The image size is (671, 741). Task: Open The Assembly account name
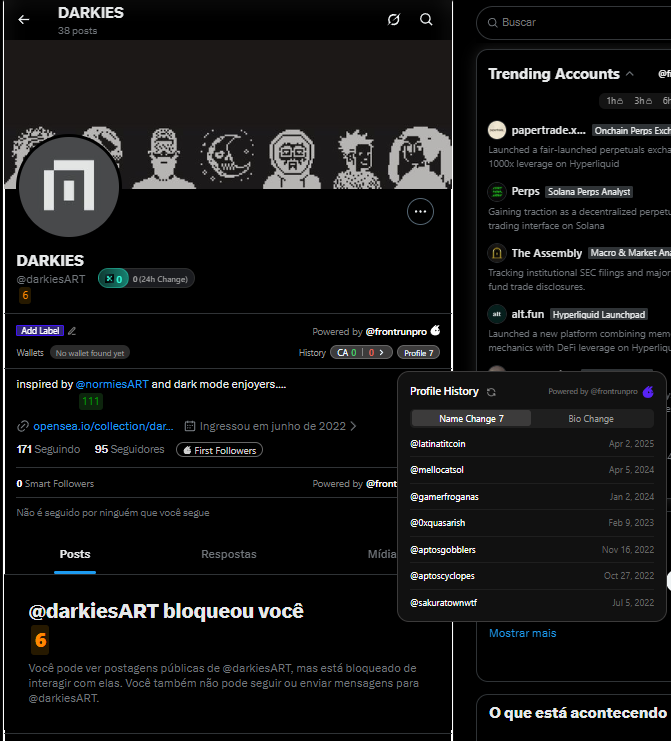tap(547, 253)
